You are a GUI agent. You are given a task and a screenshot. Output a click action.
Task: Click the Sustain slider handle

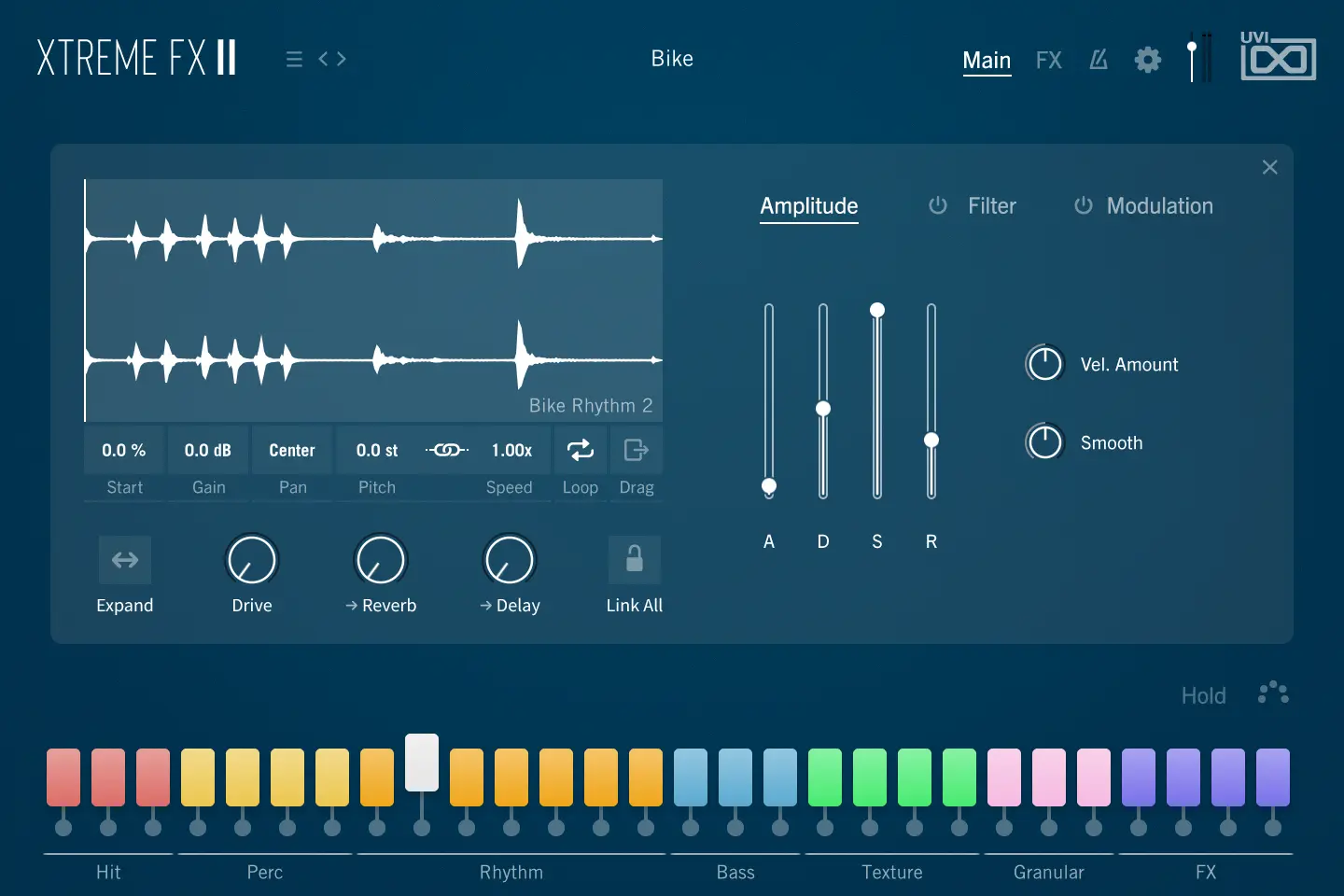point(877,310)
